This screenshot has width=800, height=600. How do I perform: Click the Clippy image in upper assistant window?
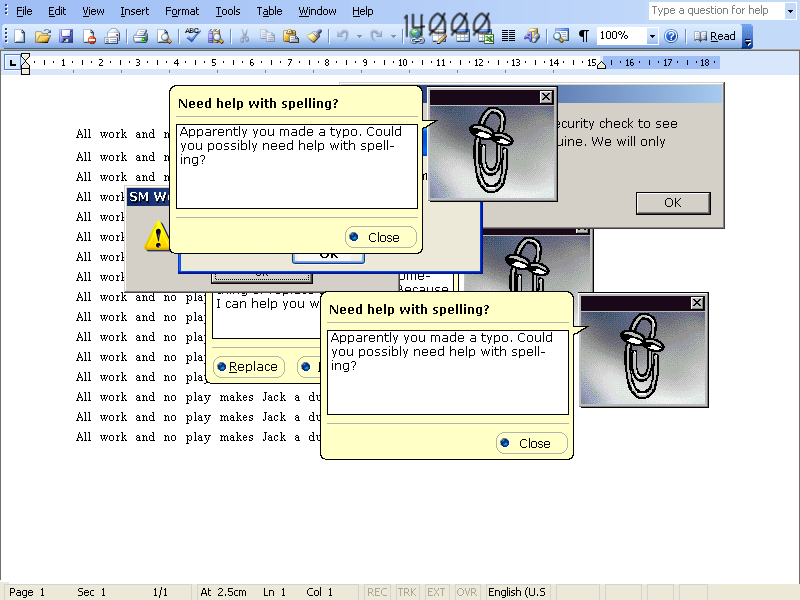tap(492, 152)
